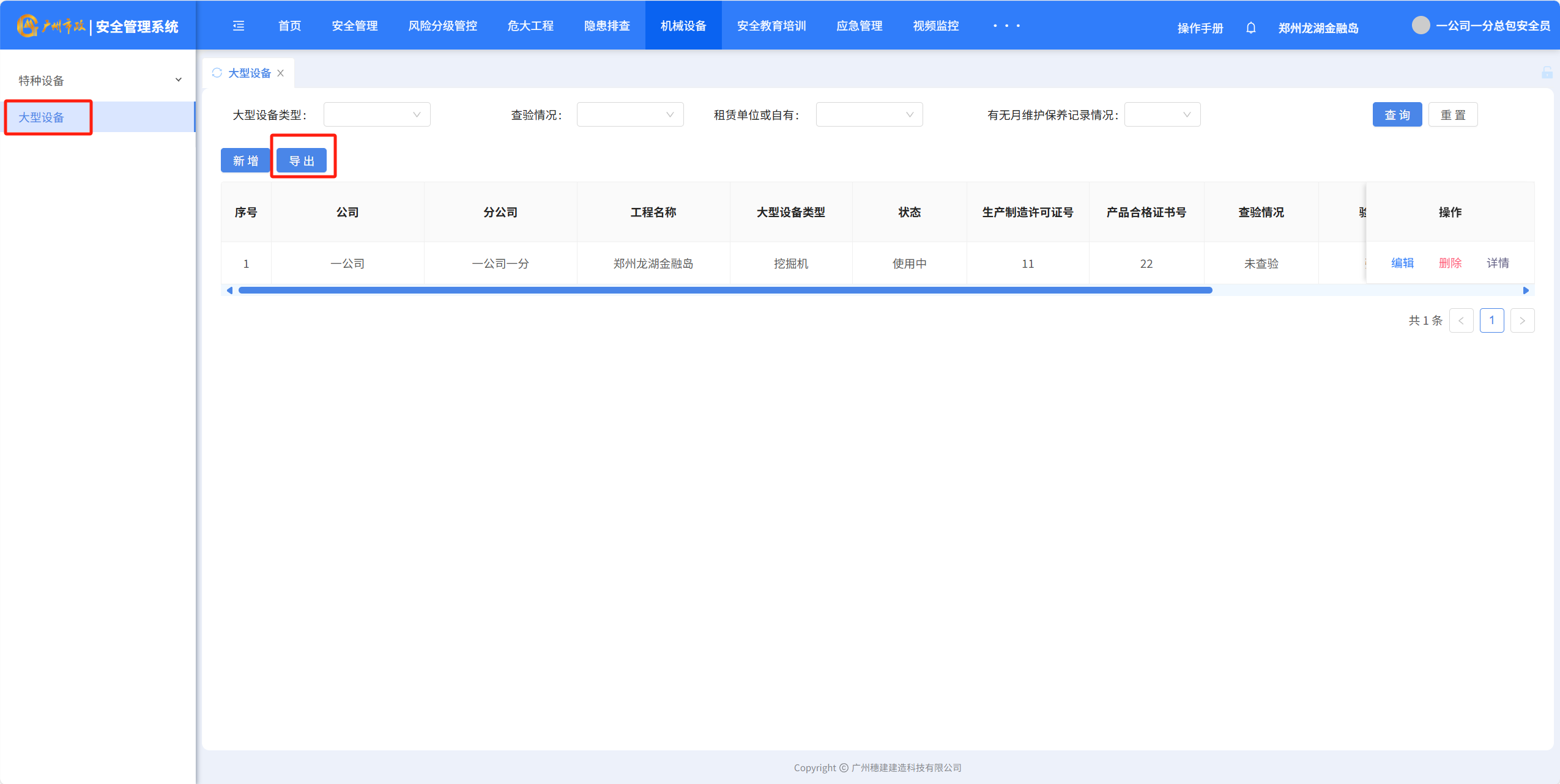
Task: Collapse the sidebar with the menu fold icon
Action: (x=239, y=26)
